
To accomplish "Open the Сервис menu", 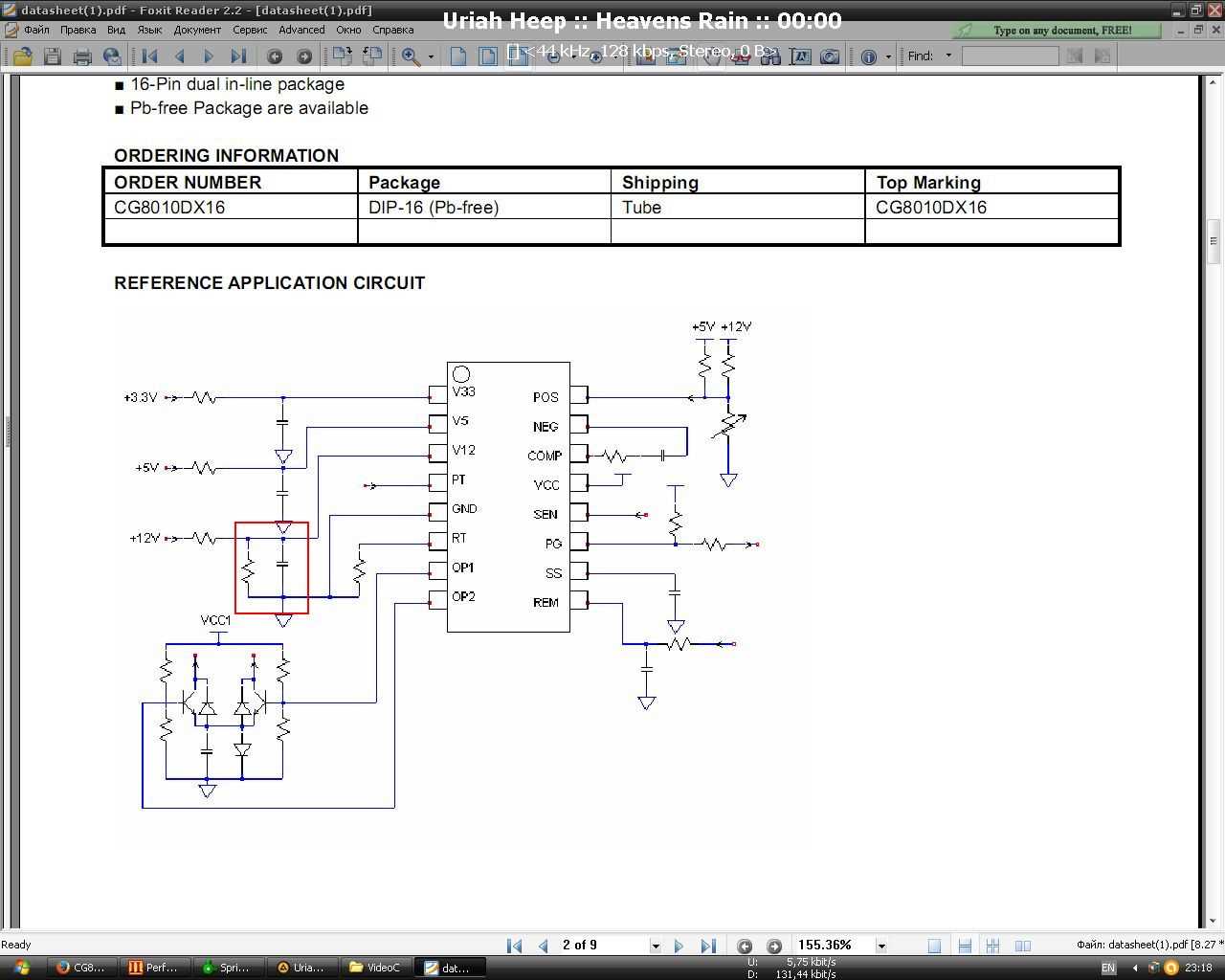I will (250, 30).
